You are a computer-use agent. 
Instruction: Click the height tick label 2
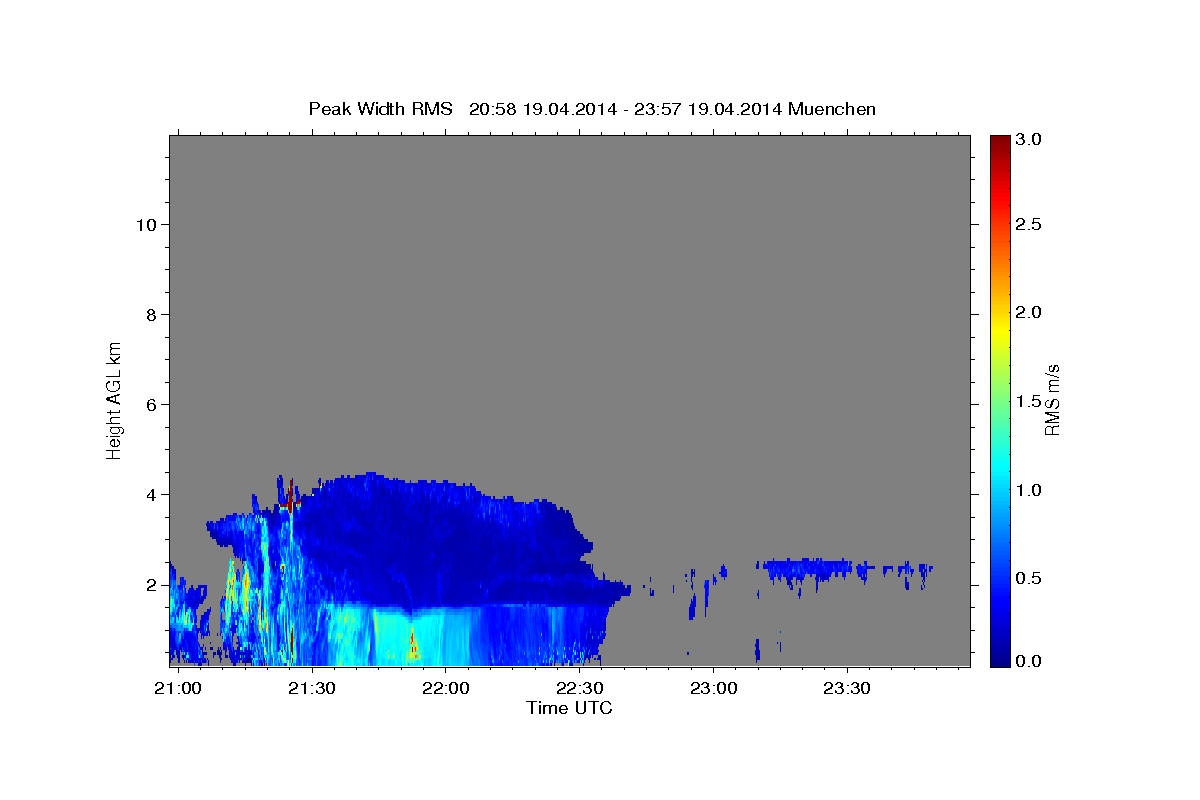click(x=151, y=584)
